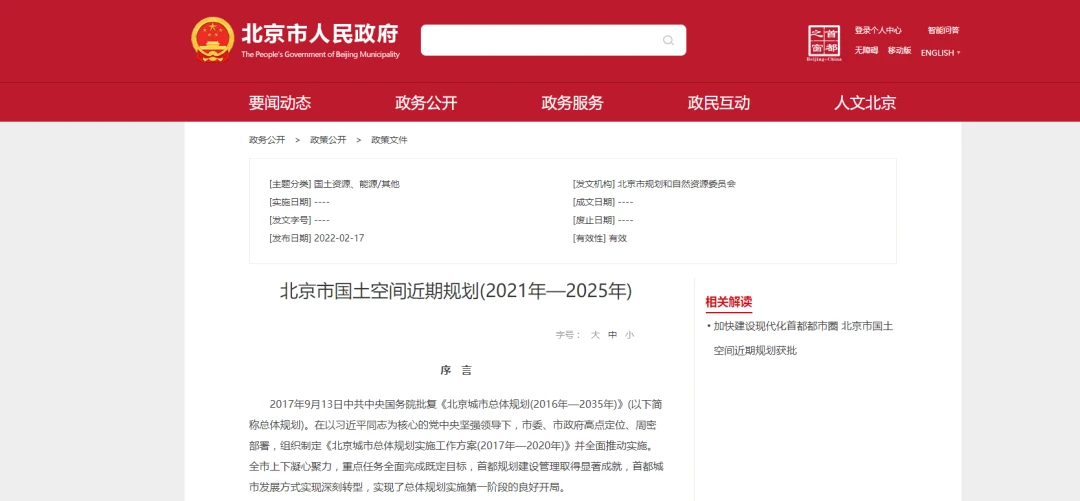
Task: Click 政务公开 in the breadcrumb
Action: tap(267, 140)
